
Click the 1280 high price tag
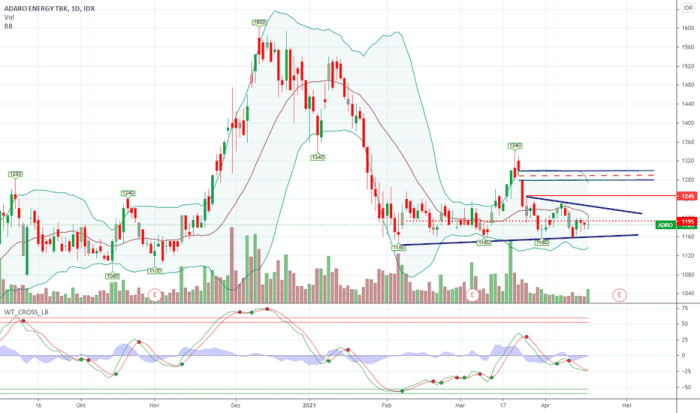[15, 174]
